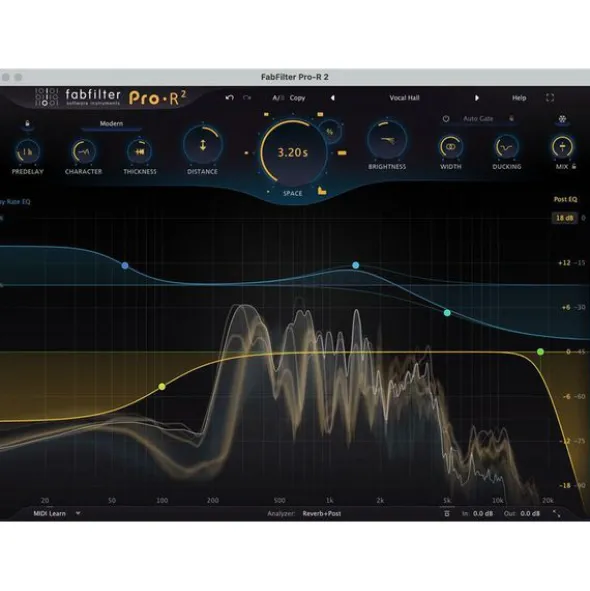Toggle full screen mode icon

550,98
